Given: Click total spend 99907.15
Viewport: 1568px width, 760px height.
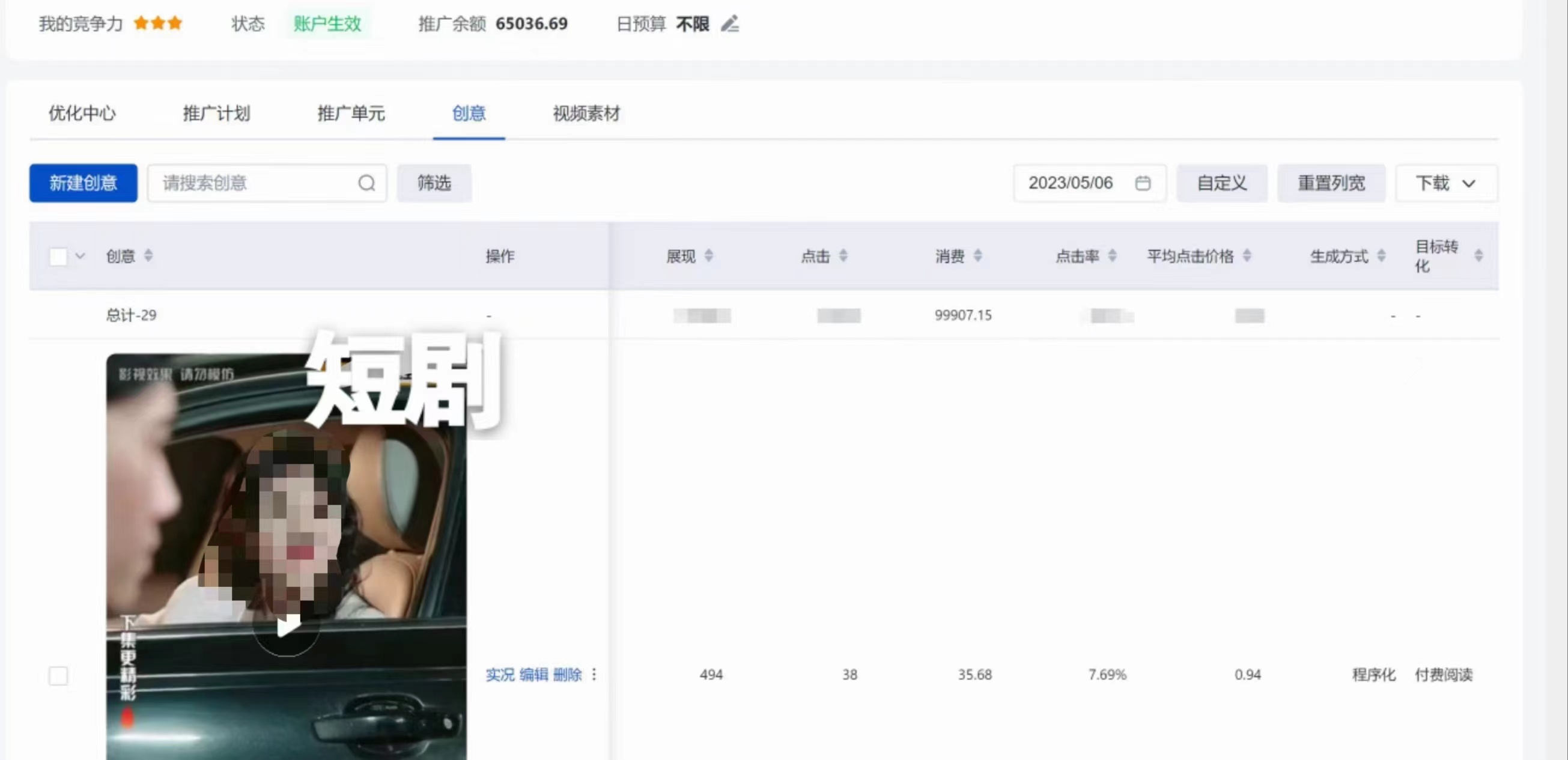Looking at the screenshot, I should pyautogui.click(x=963, y=315).
